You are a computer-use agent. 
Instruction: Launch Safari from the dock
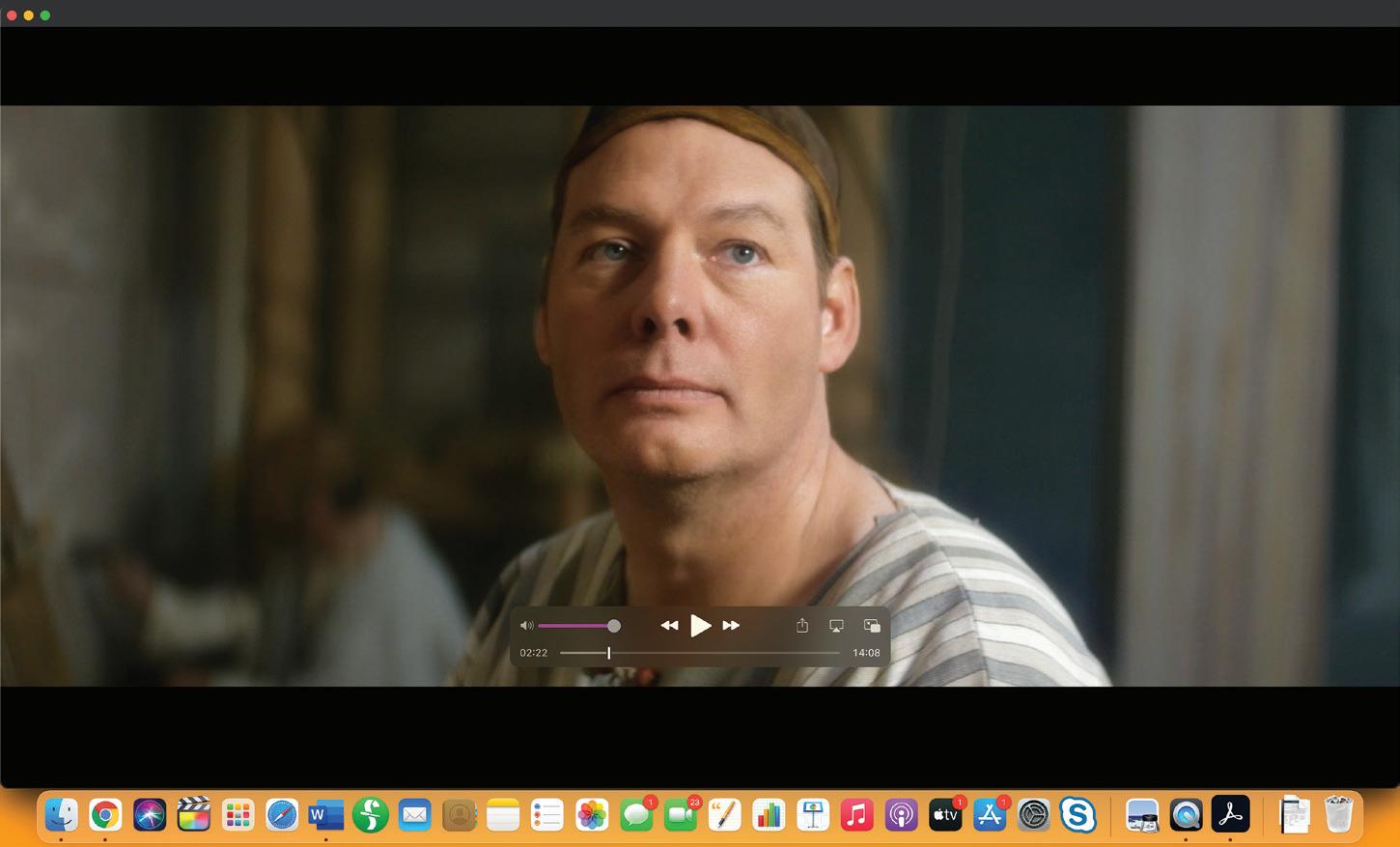point(282,816)
